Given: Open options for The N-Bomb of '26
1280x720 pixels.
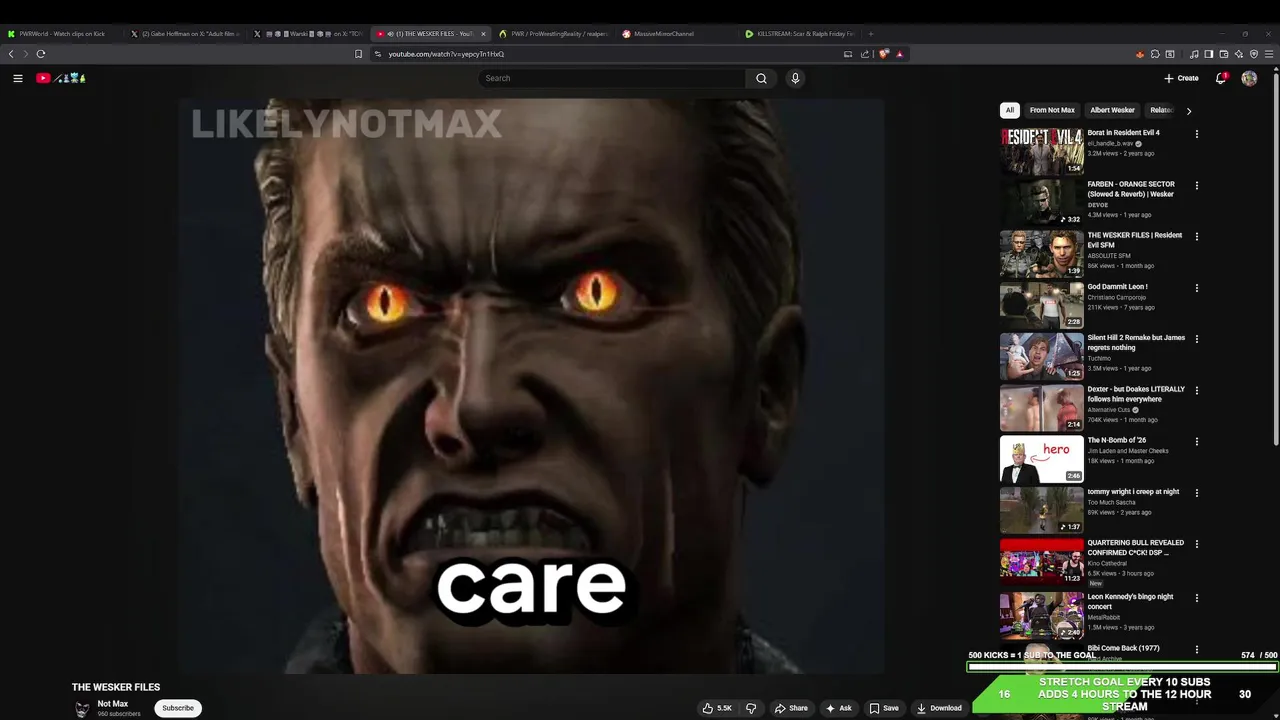Looking at the screenshot, I should point(1196,442).
